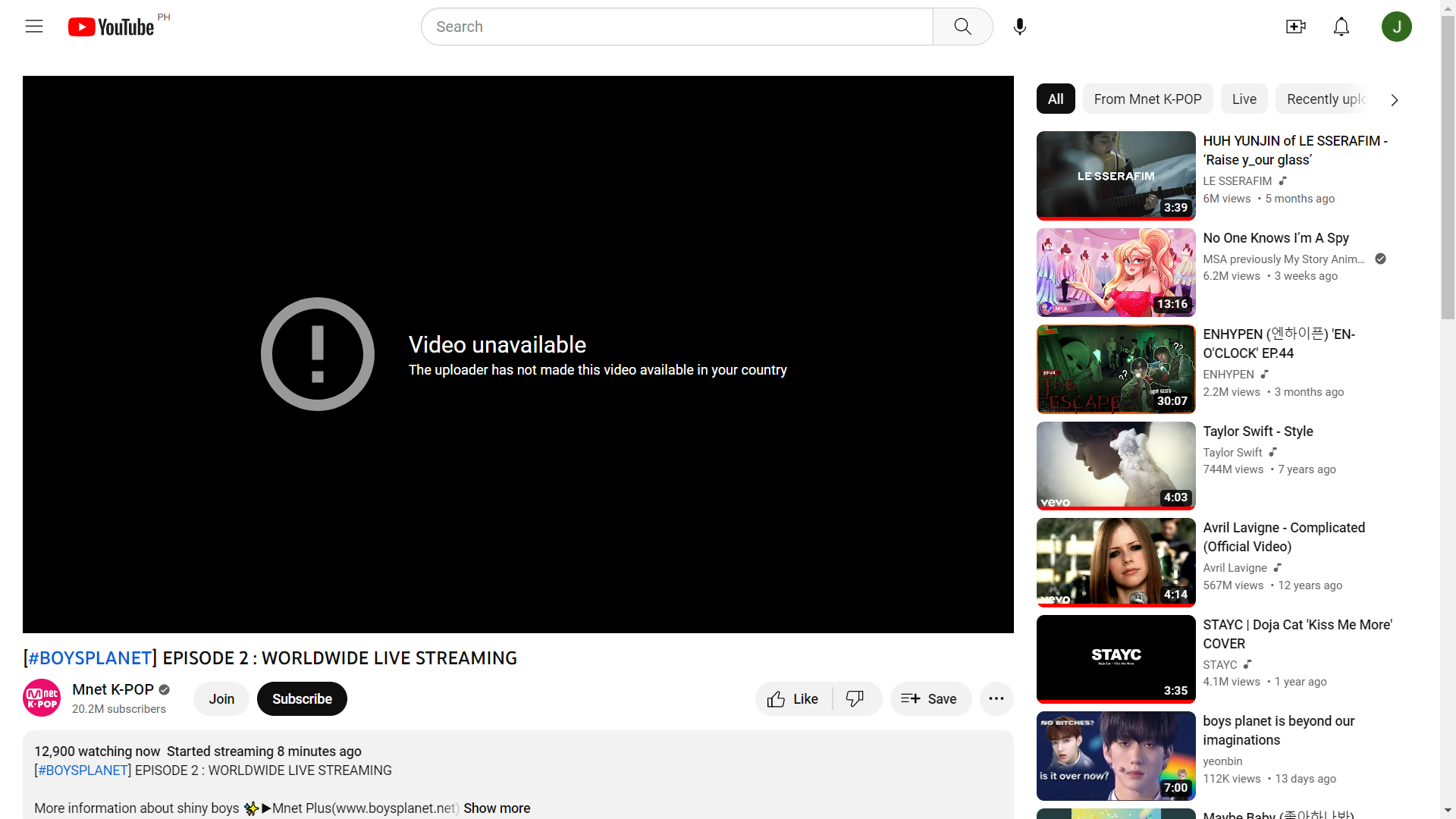Image resolution: width=1456 pixels, height=819 pixels.
Task: Click title 'HUH YUNJIN of LE SSERAFIM'
Action: tap(1295, 150)
